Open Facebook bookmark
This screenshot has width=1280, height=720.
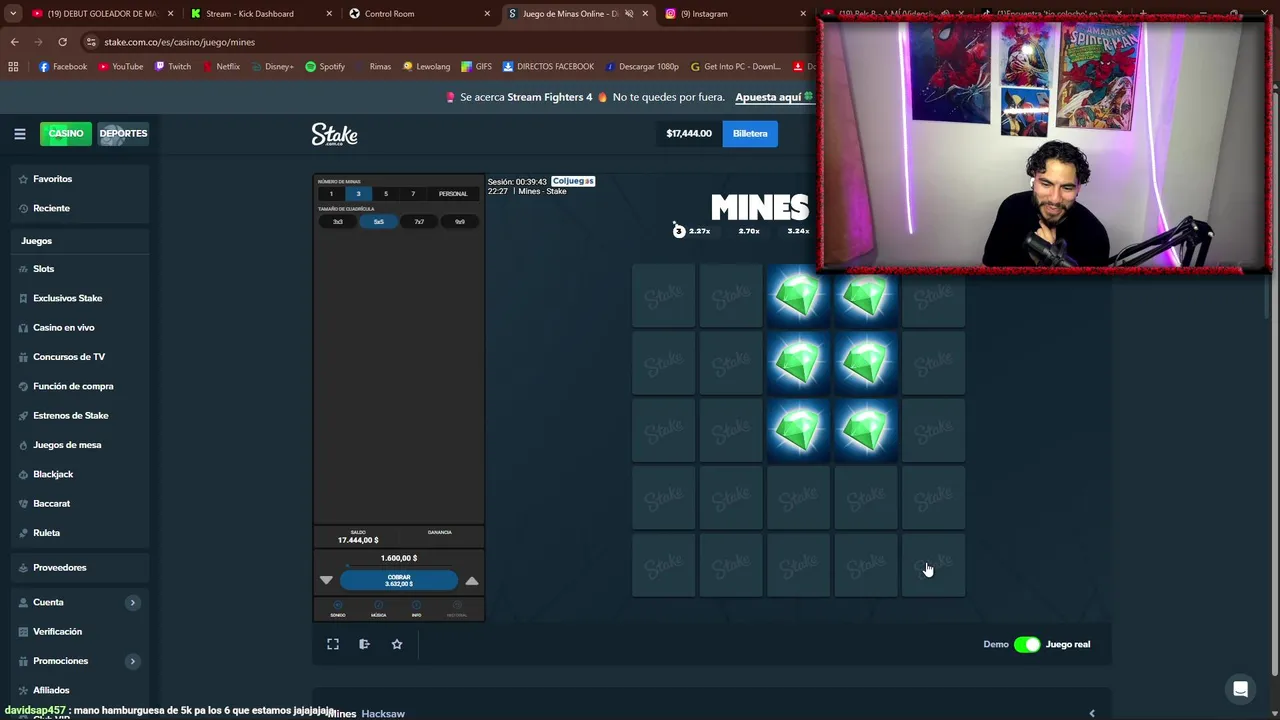click(62, 66)
